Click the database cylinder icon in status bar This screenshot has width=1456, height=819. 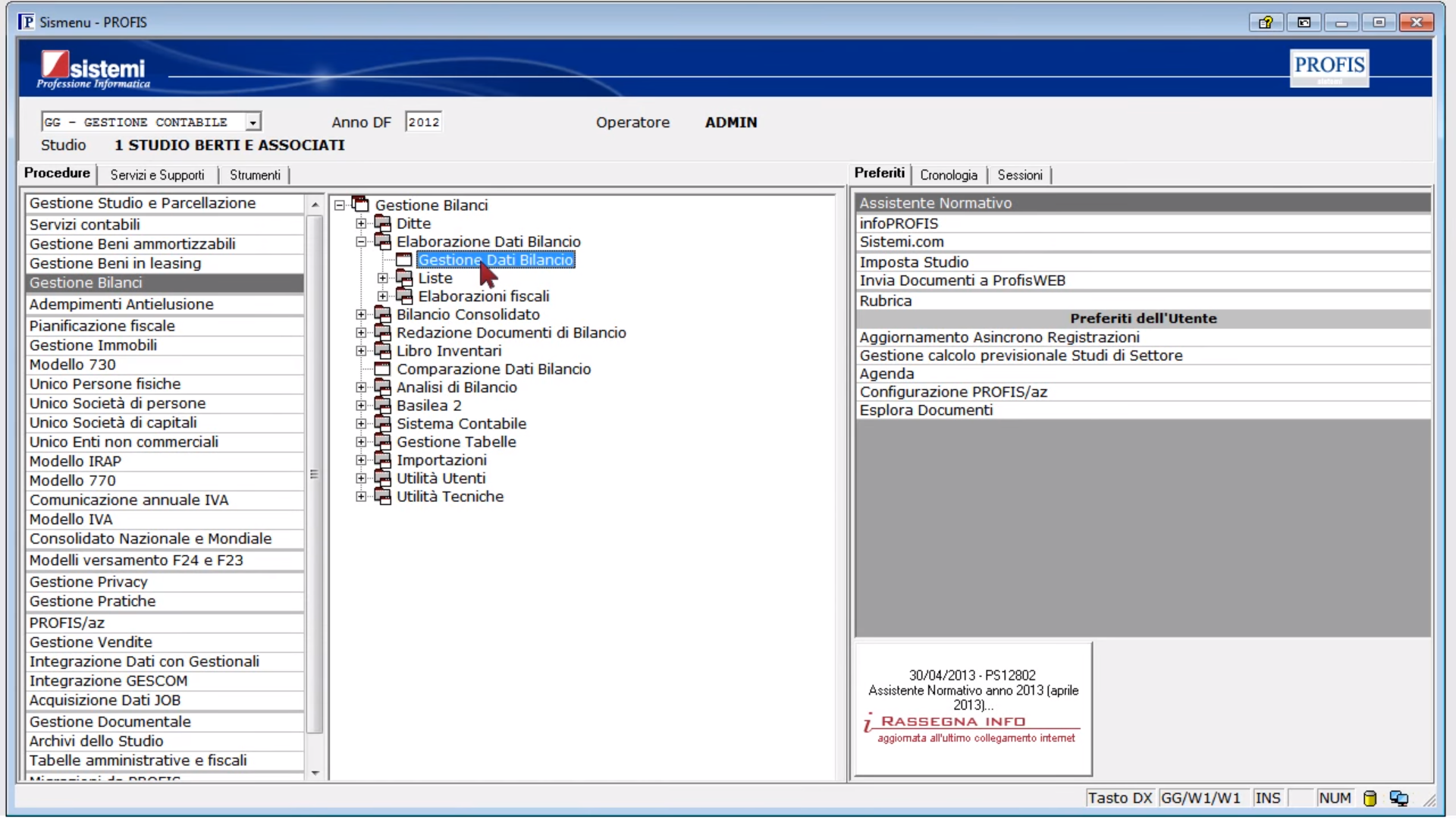coord(1370,799)
